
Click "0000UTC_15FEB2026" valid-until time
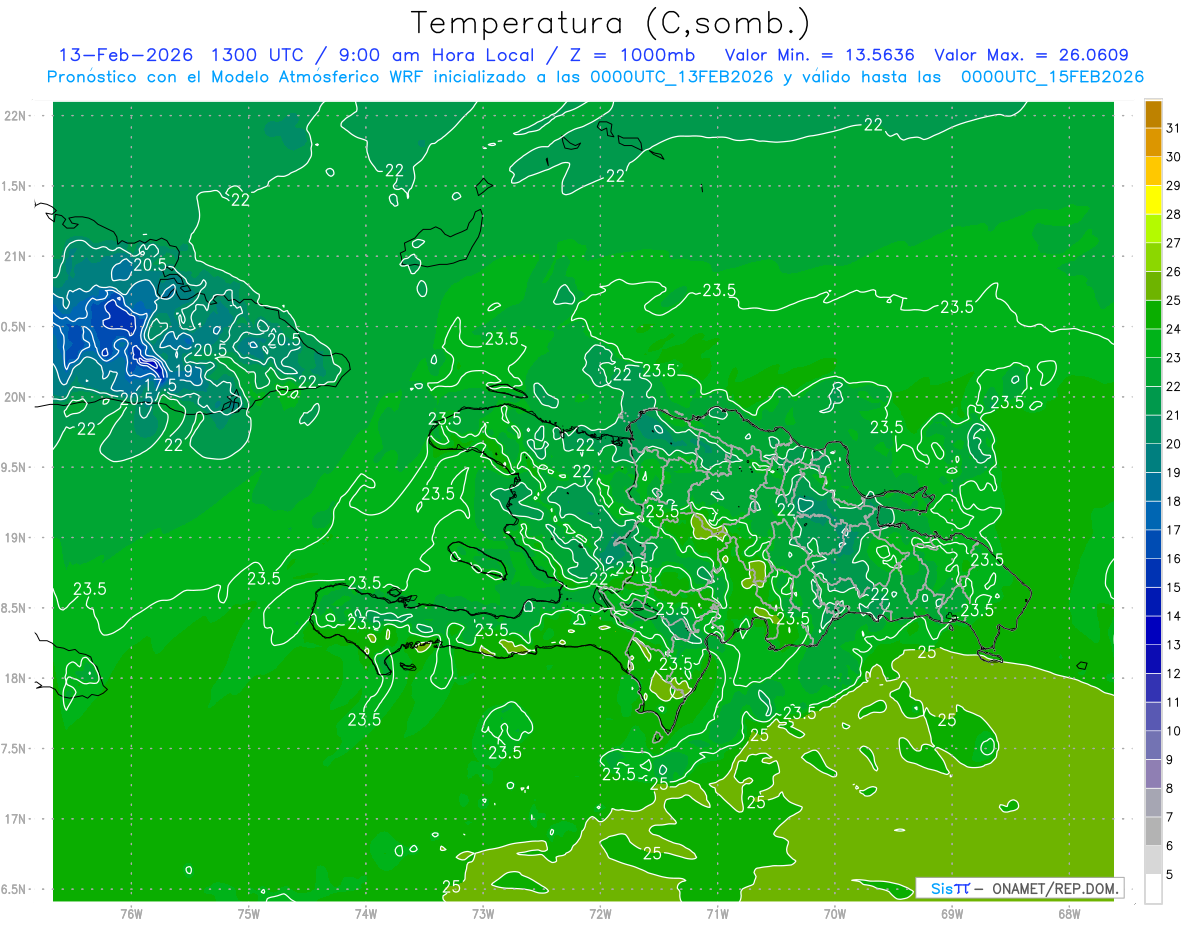[1052, 77]
